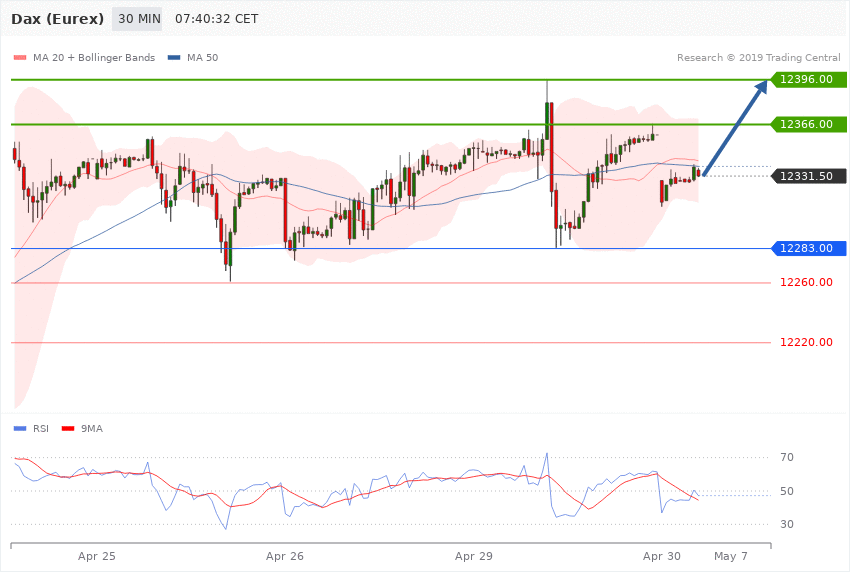
Task: Click the red 9MA legend swatch
Action: tap(68, 429)
